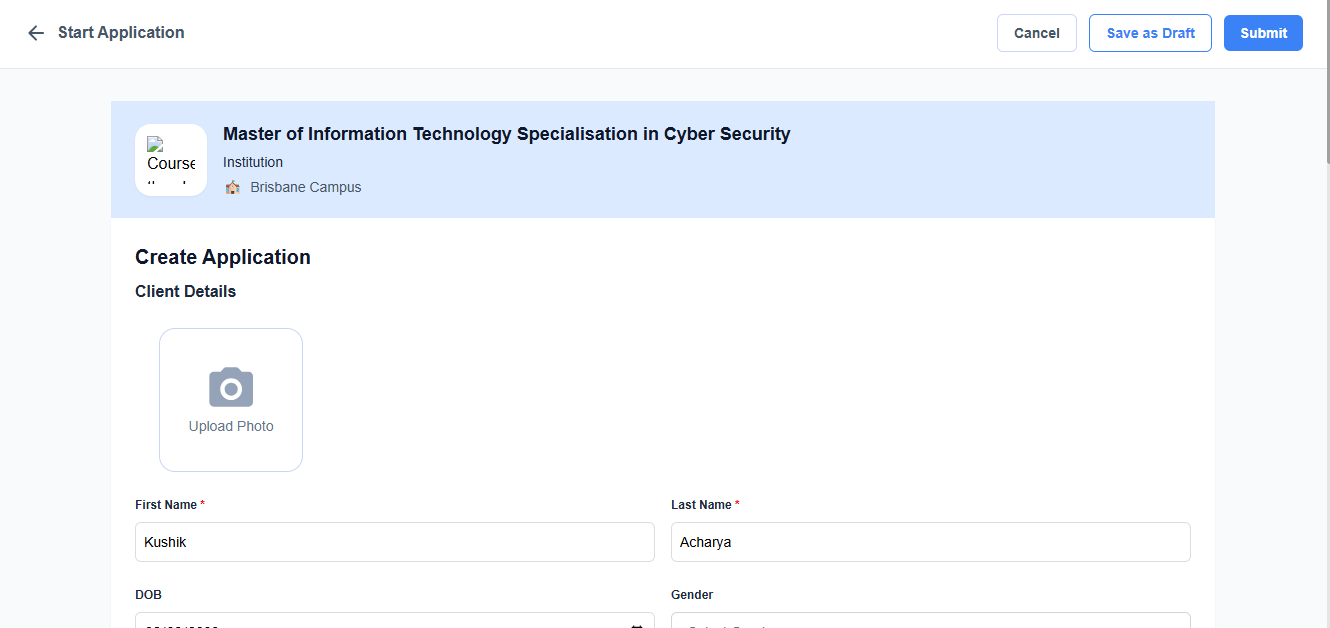
Task: Focus the Last Name input field
Action: tap(930, 542)
